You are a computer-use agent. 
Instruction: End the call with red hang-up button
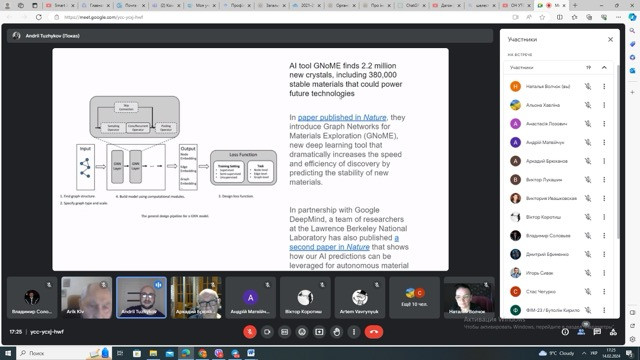tap(374, 332)
